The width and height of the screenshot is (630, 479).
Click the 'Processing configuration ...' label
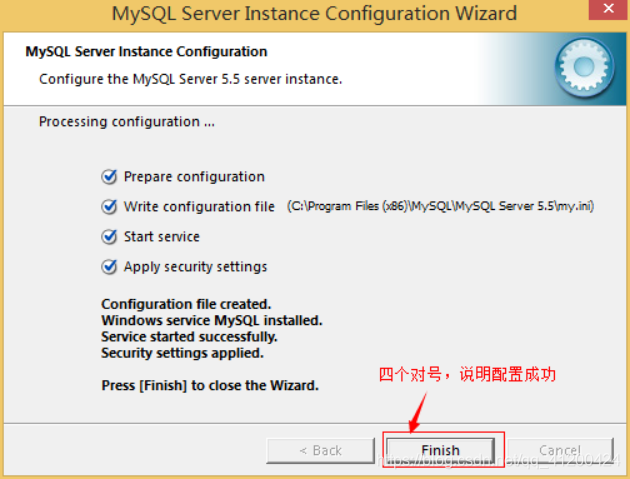tap(127, 121)
